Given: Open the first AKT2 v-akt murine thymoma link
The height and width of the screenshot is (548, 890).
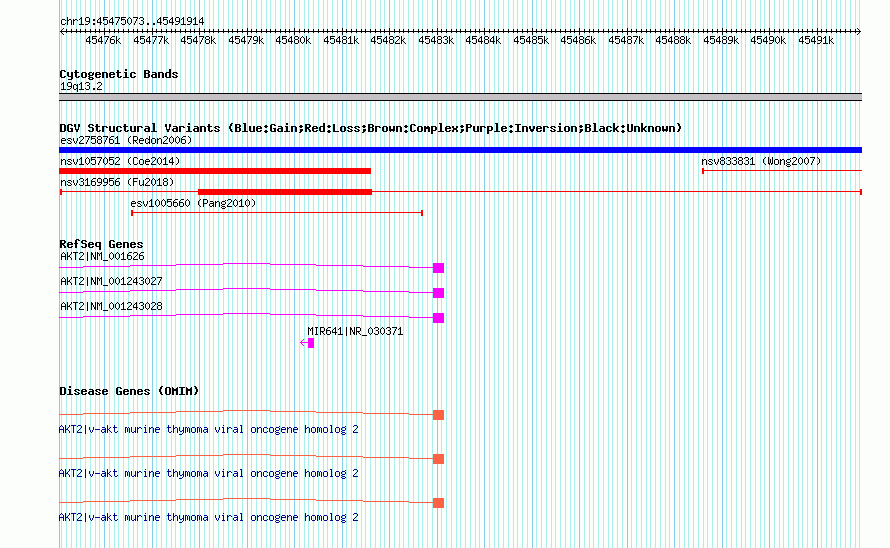Looking at the screenshot, I should 208,429.
